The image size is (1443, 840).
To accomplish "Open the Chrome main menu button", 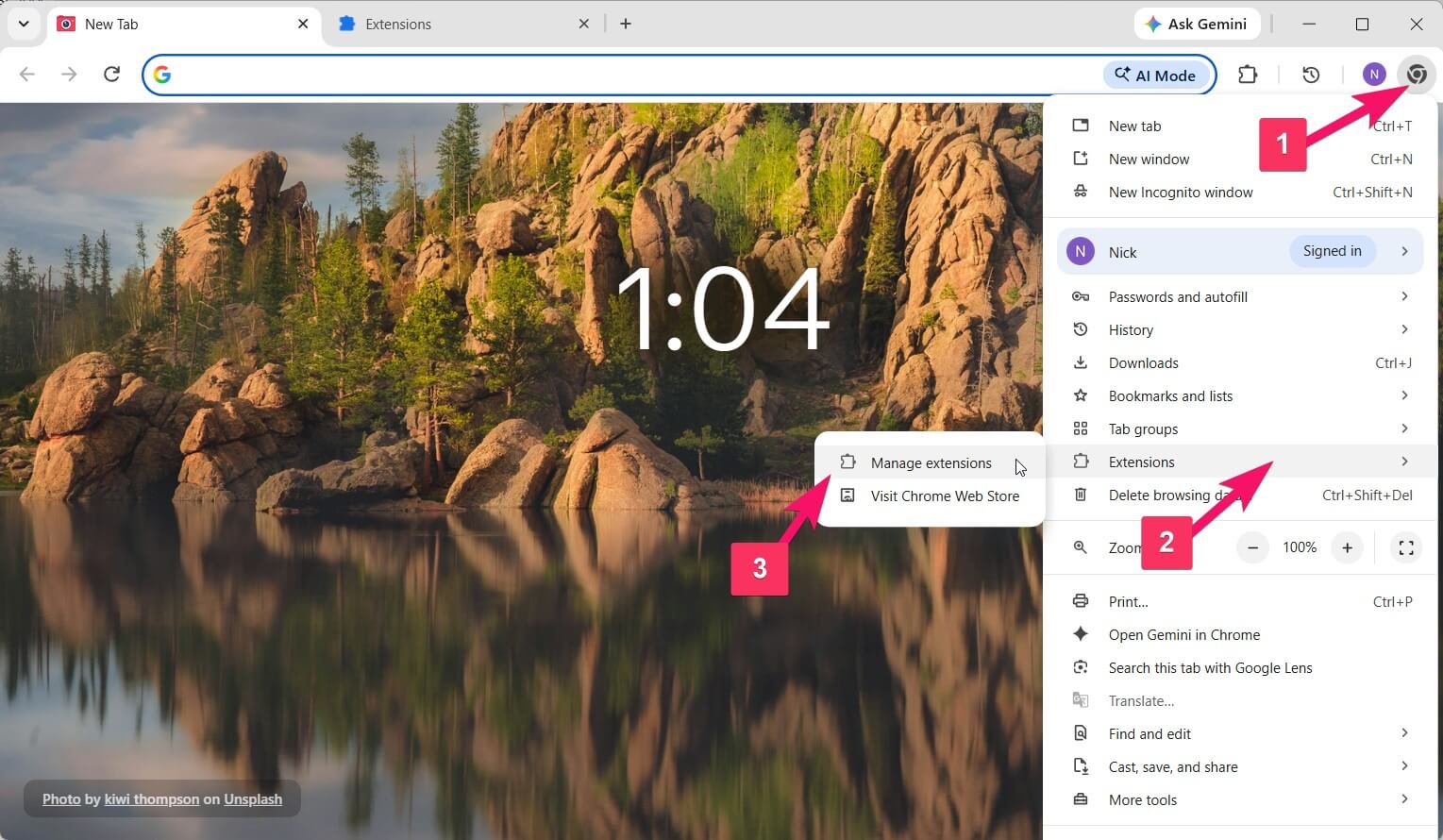I will 1417,75.
